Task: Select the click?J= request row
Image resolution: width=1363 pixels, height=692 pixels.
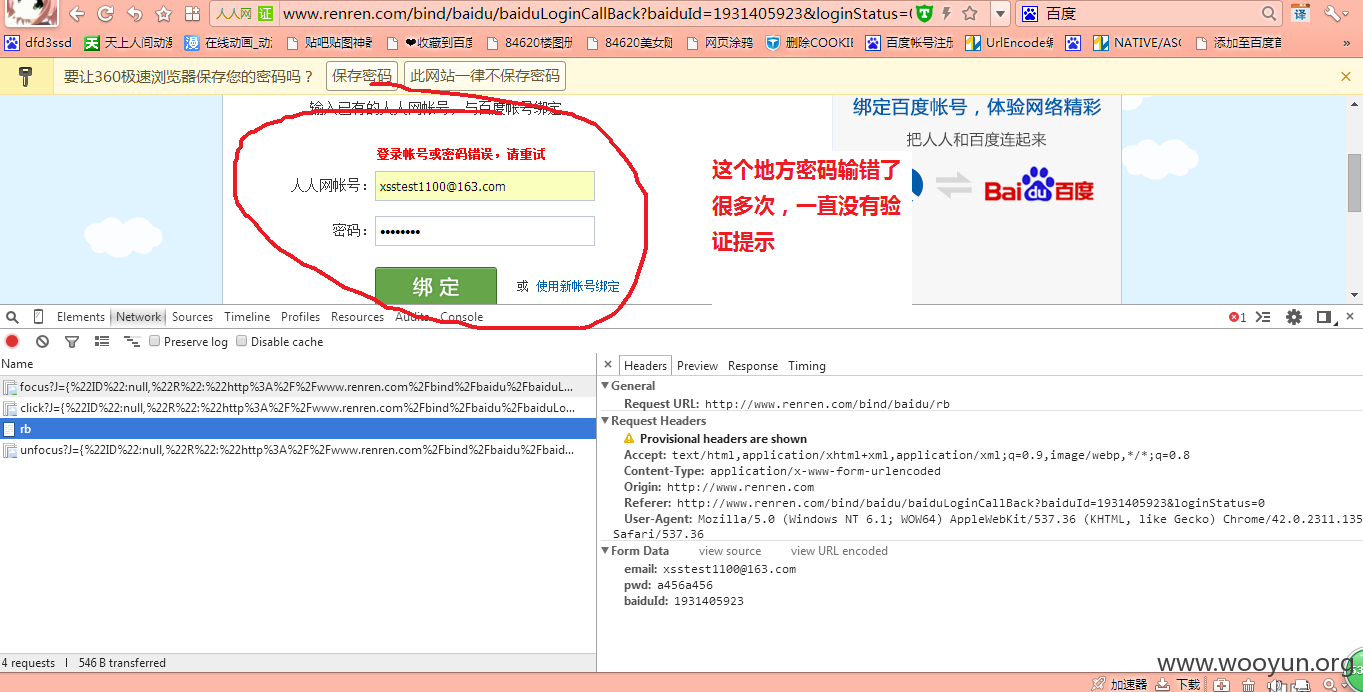Action: [x=298, y=408]
